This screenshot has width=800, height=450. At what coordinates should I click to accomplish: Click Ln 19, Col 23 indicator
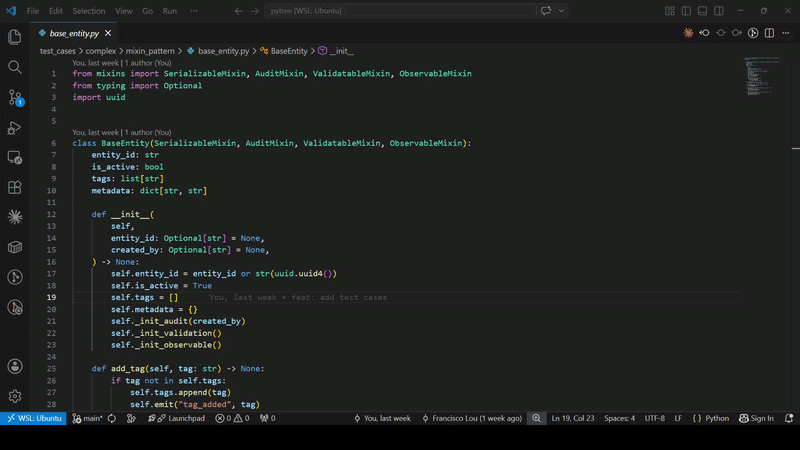pos(573,418)
